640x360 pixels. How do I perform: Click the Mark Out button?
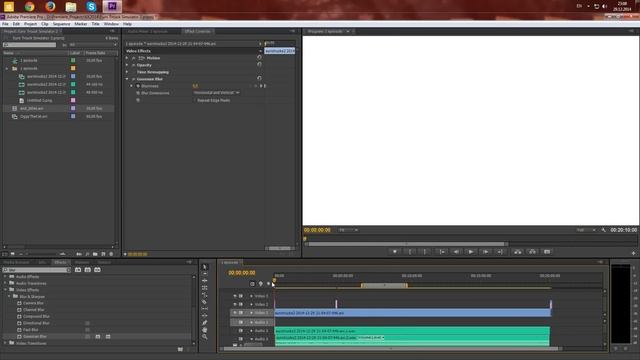click(x=424, y=252)
